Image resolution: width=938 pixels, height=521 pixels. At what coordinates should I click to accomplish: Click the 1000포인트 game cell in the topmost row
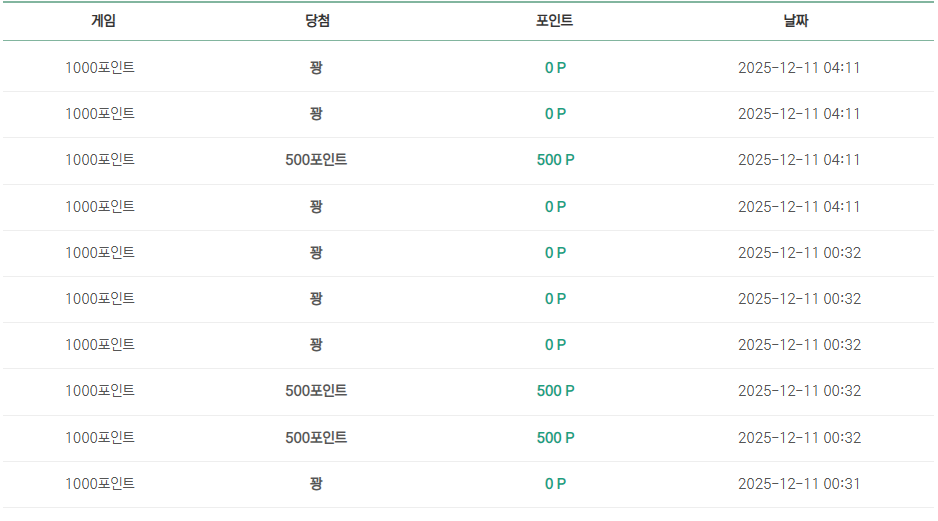point(100,68)
